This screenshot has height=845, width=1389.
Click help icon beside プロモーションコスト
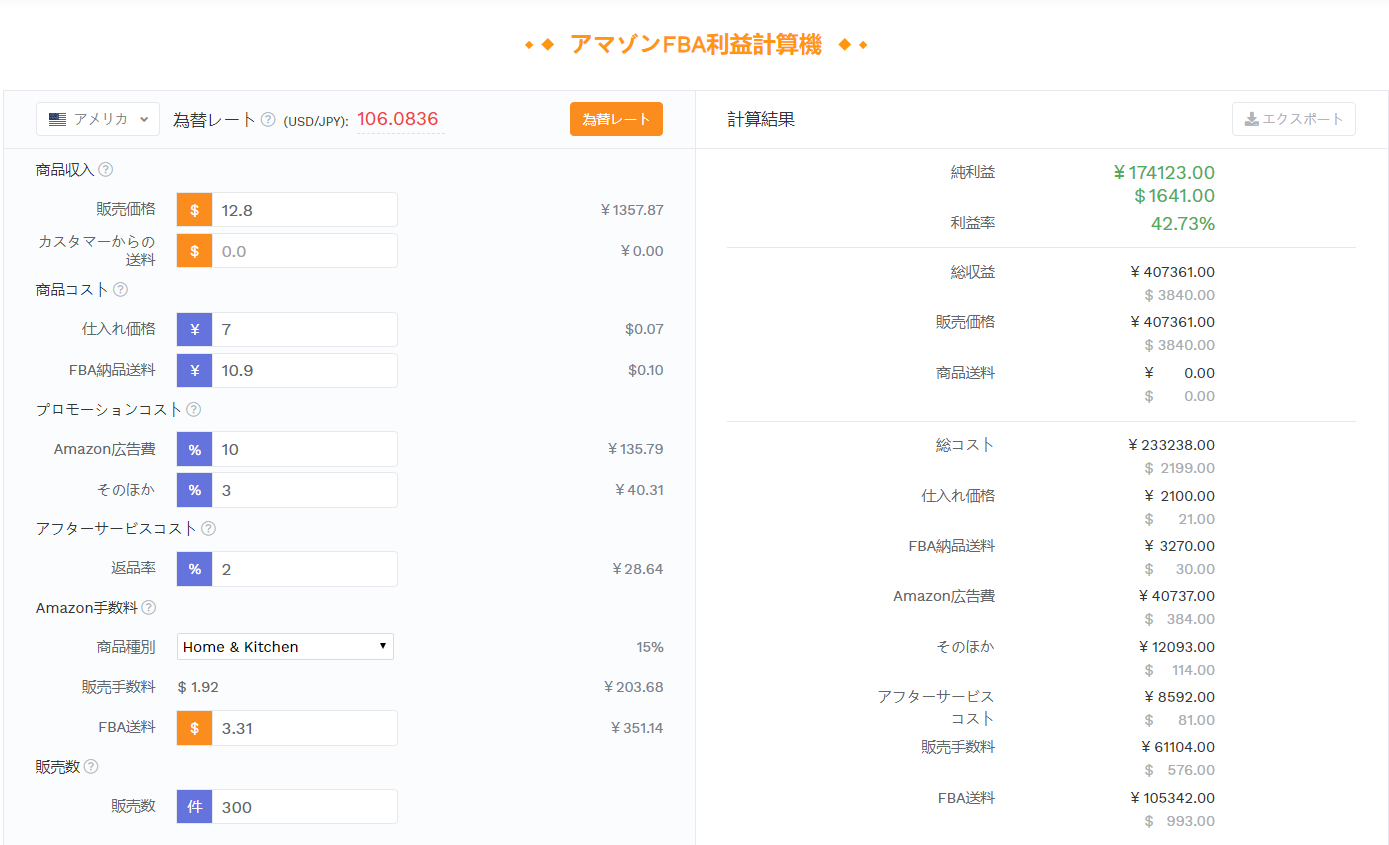tap(193, 409)
